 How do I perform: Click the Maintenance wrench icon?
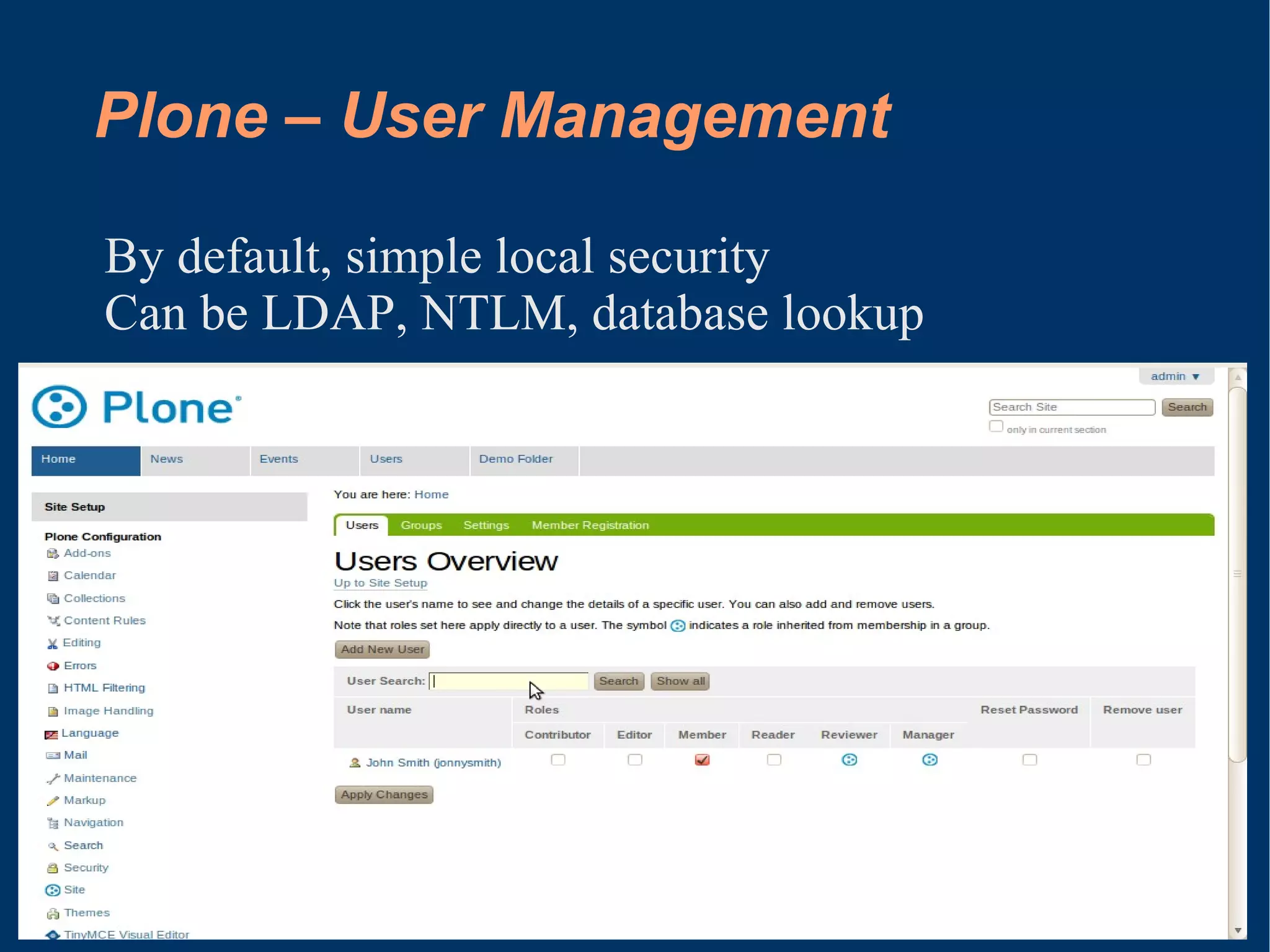53,778
